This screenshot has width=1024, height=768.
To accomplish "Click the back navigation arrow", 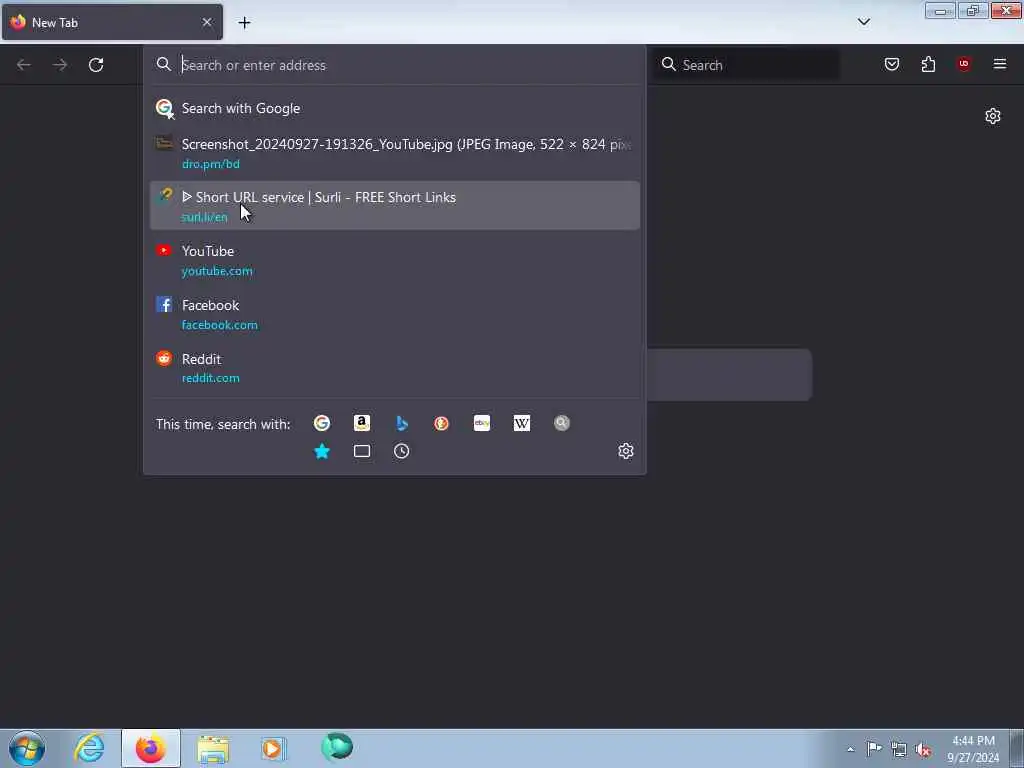I will (x=24, y=65).
